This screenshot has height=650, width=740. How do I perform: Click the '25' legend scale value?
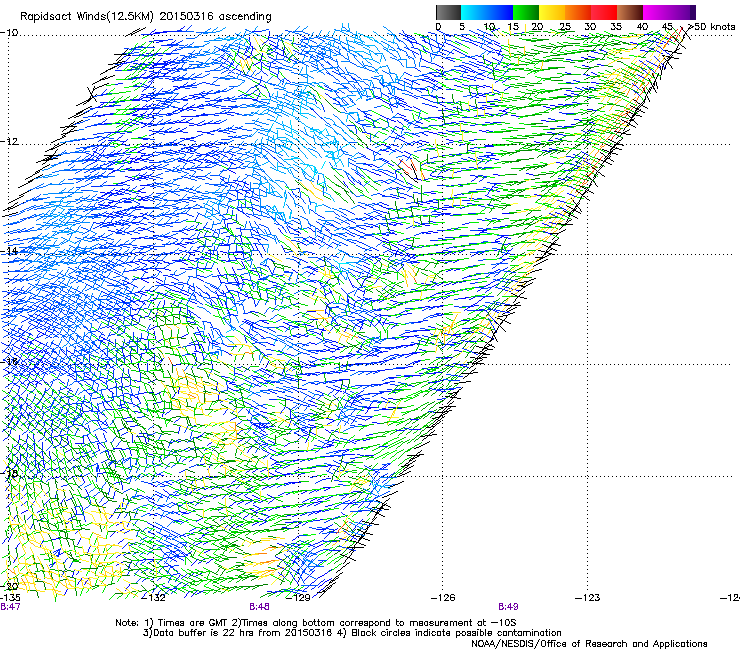tap(564, 26)
